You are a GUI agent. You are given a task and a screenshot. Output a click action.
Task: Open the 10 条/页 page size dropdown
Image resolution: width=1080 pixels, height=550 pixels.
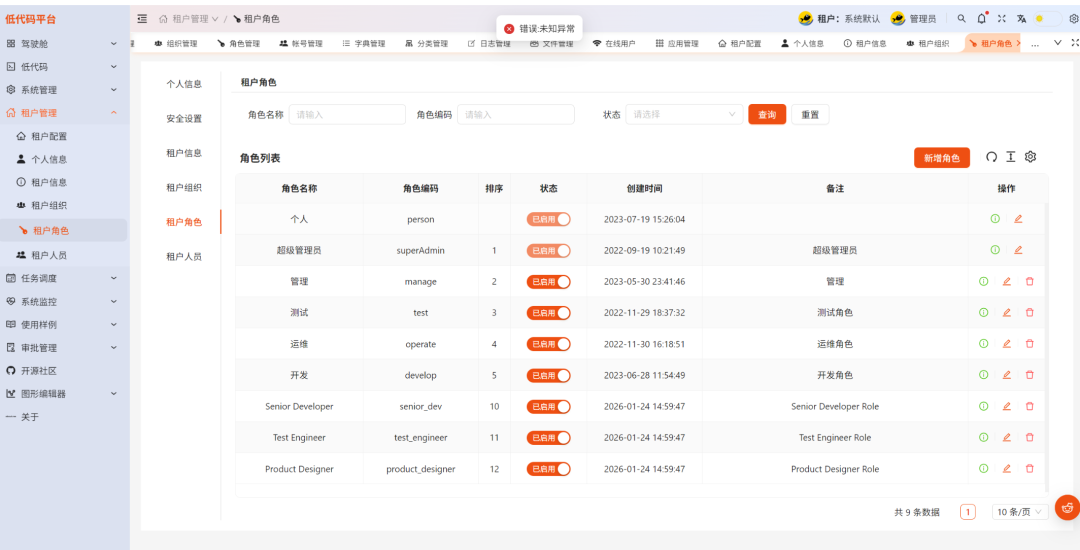coord(1020,511)
